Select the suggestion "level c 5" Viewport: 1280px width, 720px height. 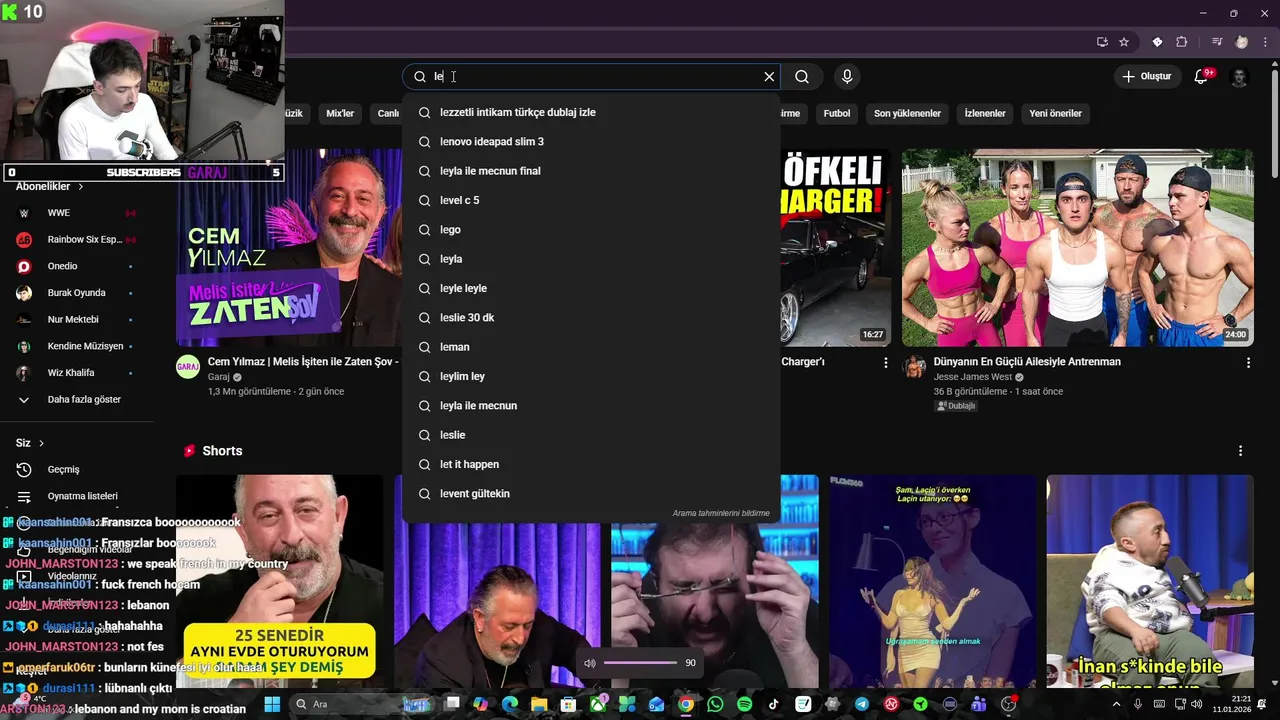[x=590, y=200]
